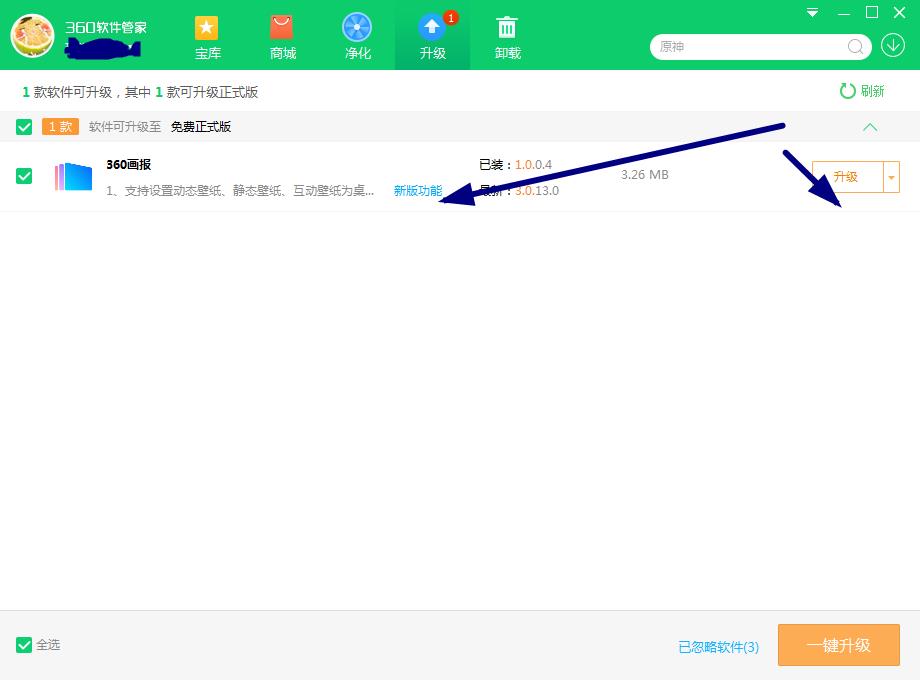Open the 卸载 uninstall tab
920x680 pixels.
(508, 36)
